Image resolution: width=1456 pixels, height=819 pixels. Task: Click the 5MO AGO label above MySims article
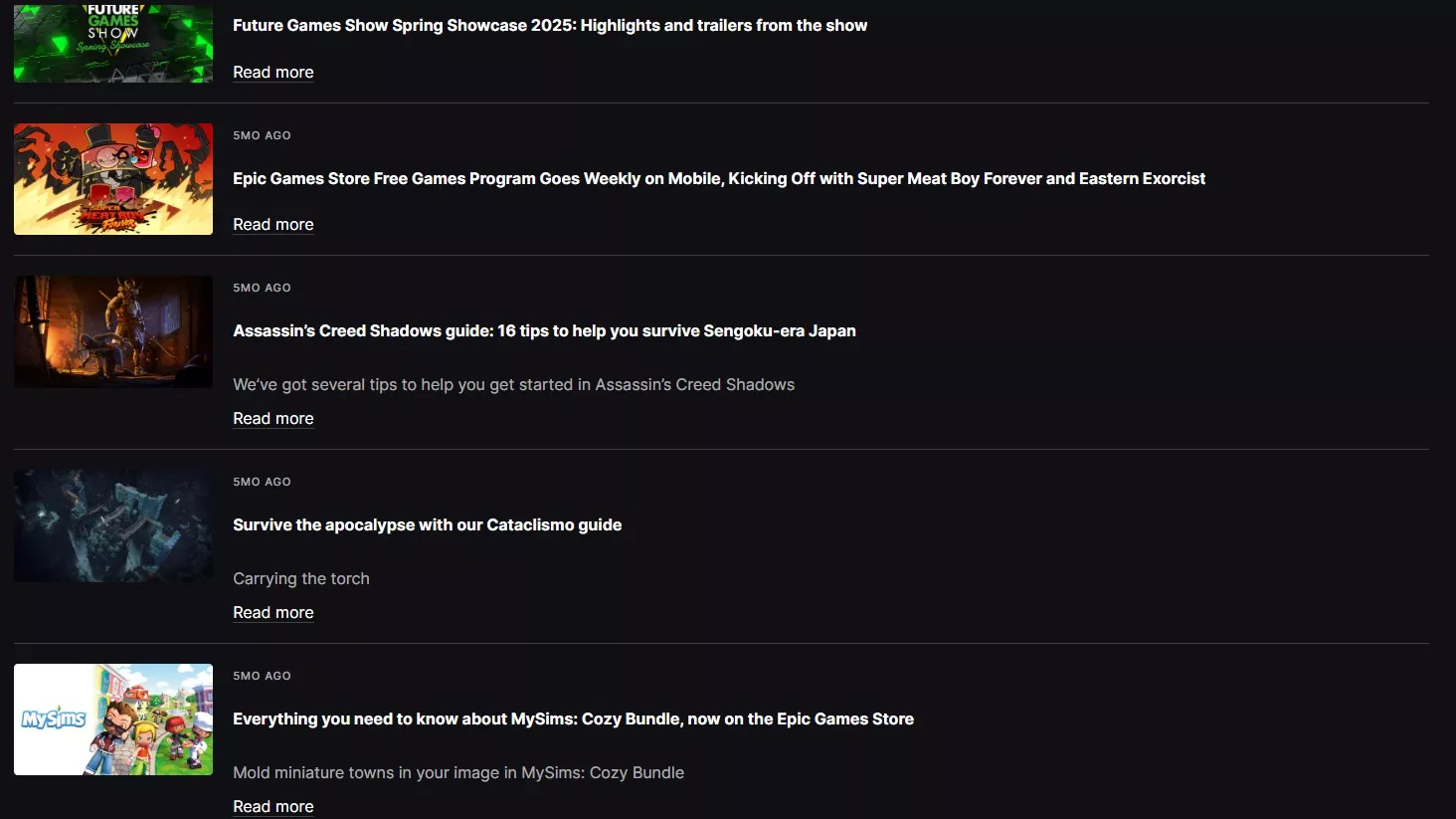[x=262, y=676]
